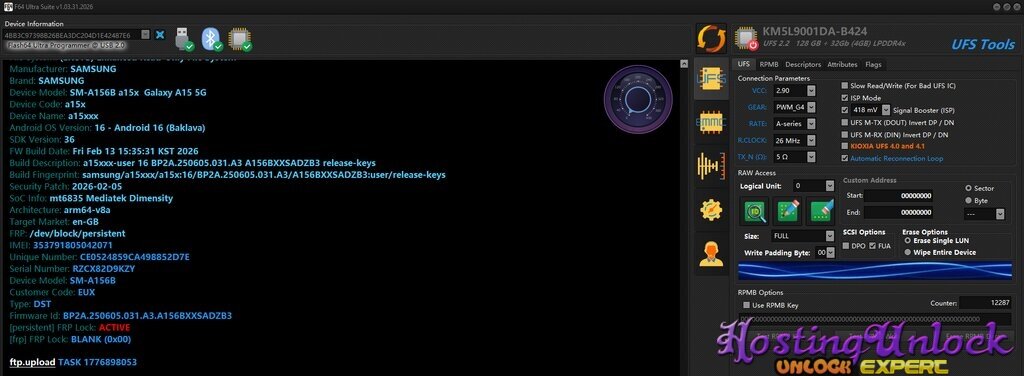Click the Write (pencil) RAW access icon
This screenshot has width=1024, height=376.
point(787,211)
